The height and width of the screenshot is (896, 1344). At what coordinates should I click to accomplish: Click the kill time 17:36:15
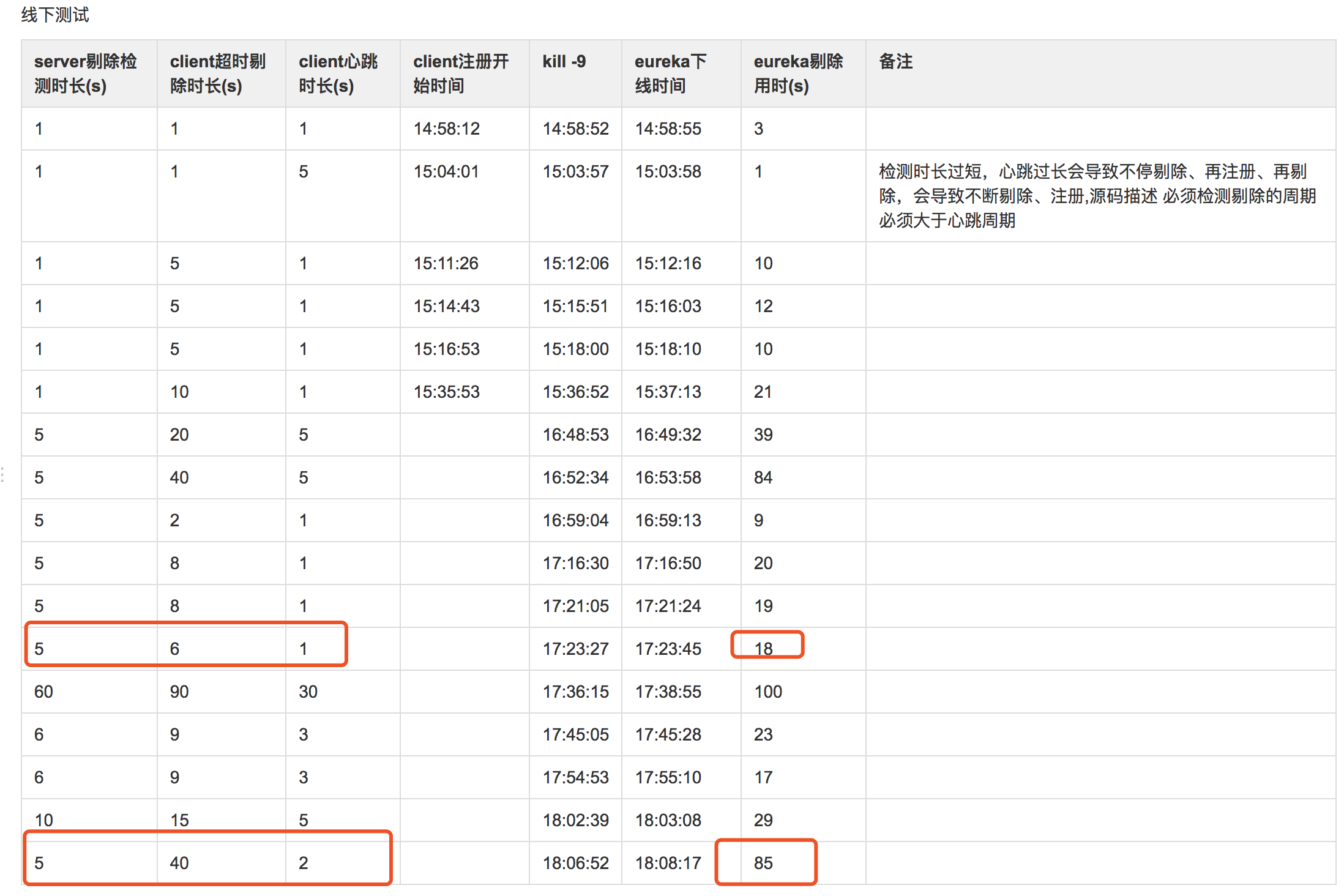point(575,692)
